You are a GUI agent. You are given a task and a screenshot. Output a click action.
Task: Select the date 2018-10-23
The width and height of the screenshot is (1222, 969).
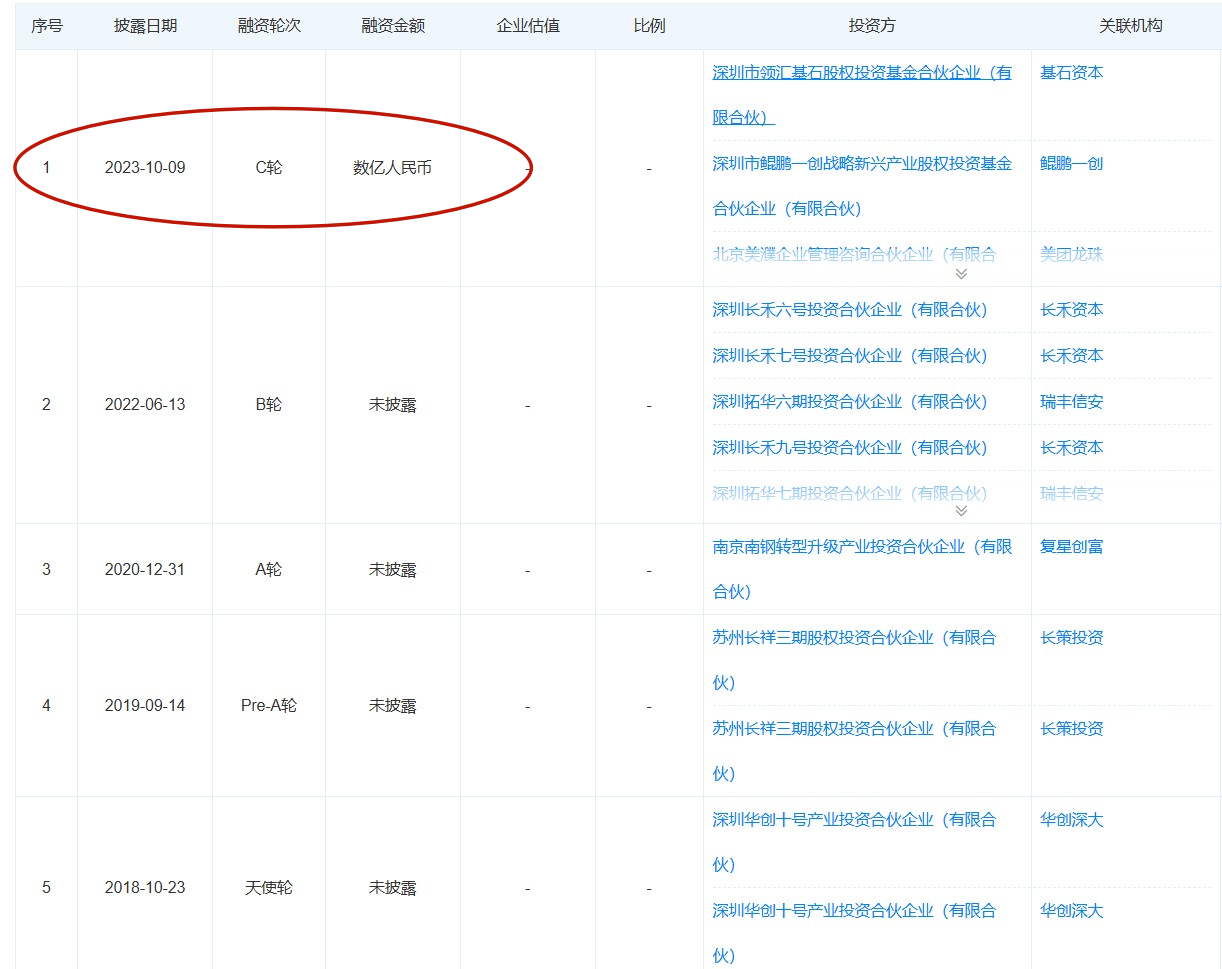pyautogui.click(x=145, y=888)
